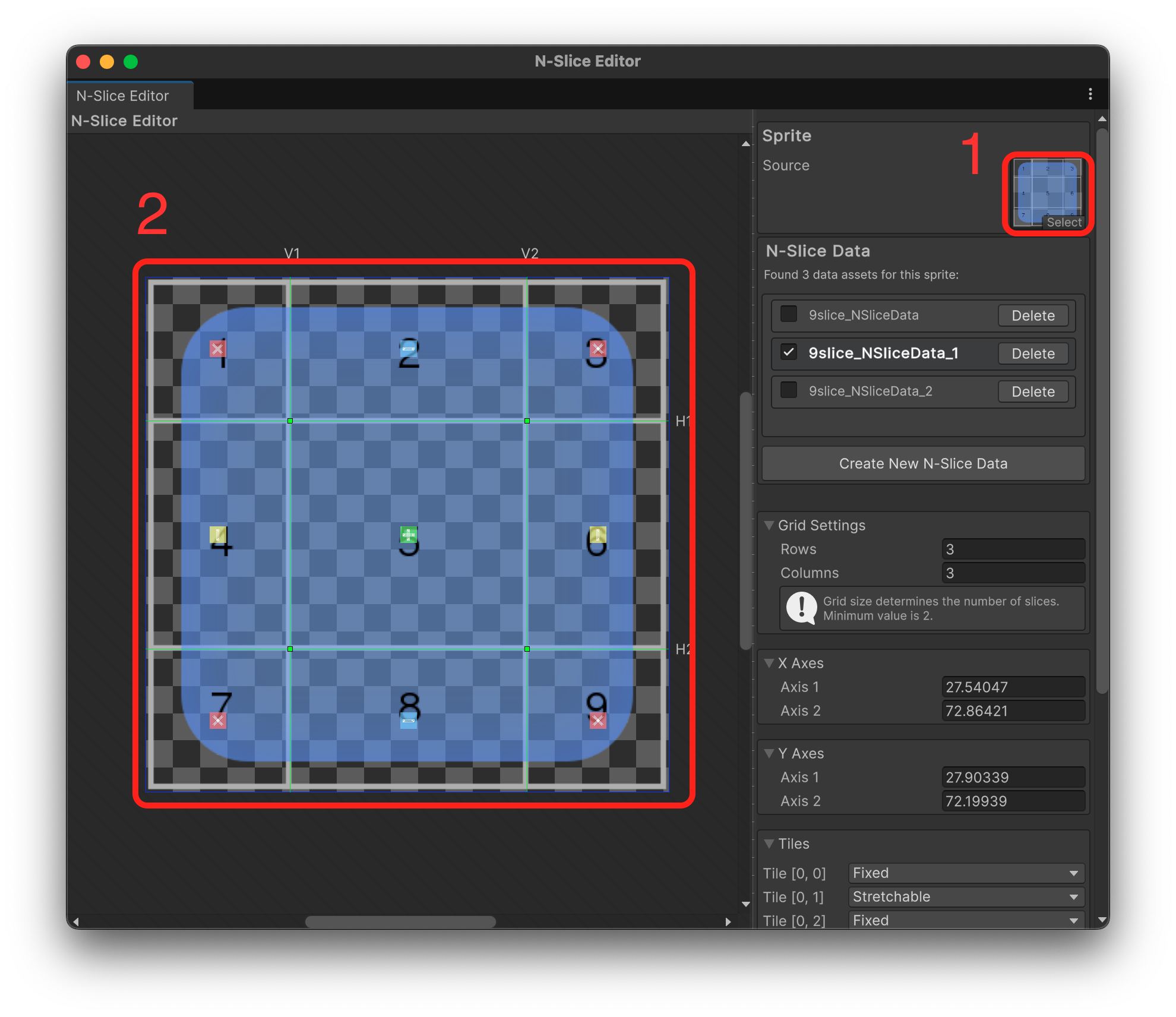Delete the 9slice_NSliceData asset
Viewport: 1176px width, 1017px height.
(1033, 315)
